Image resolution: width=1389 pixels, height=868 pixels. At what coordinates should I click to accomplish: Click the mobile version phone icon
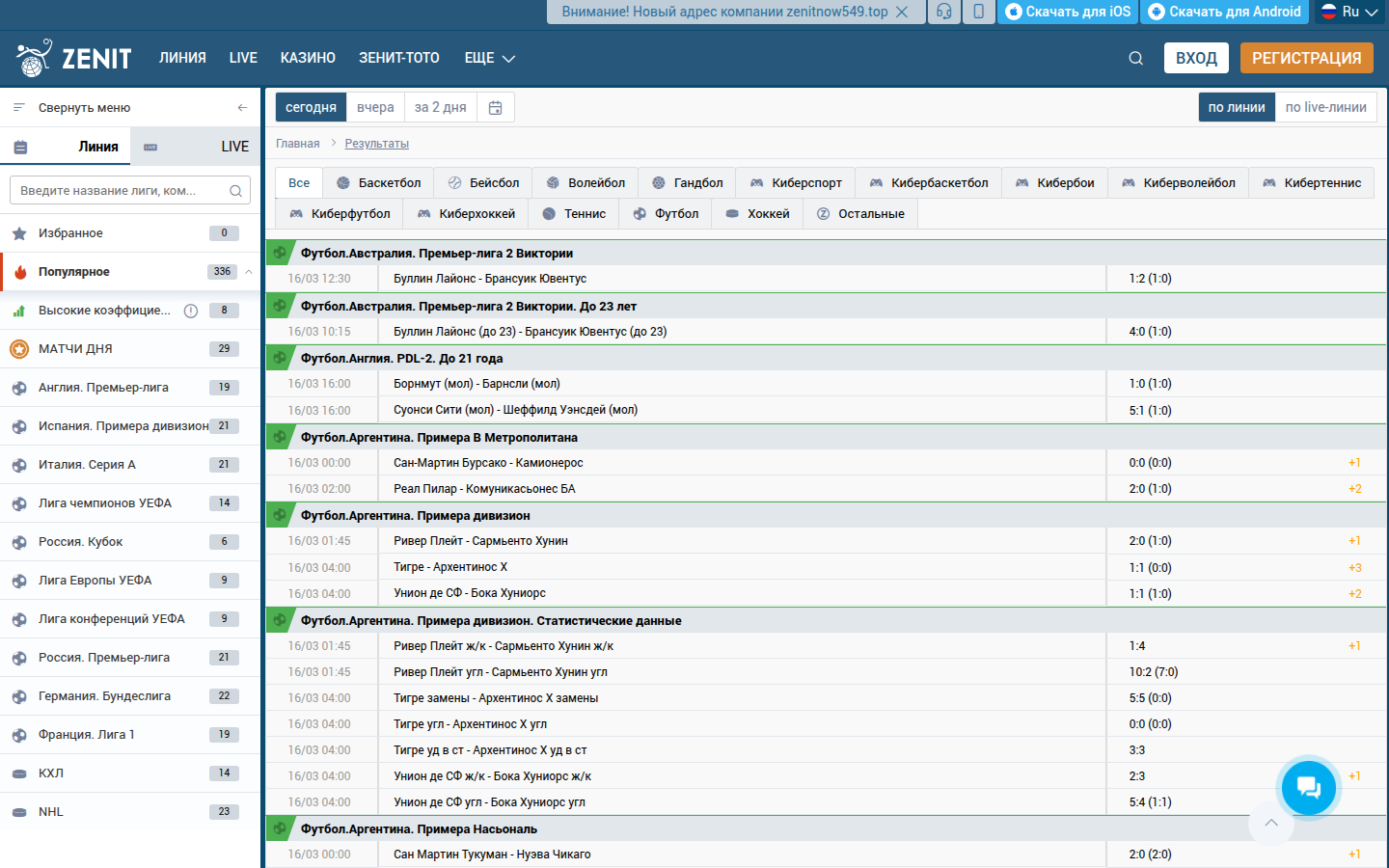(978, 12)
